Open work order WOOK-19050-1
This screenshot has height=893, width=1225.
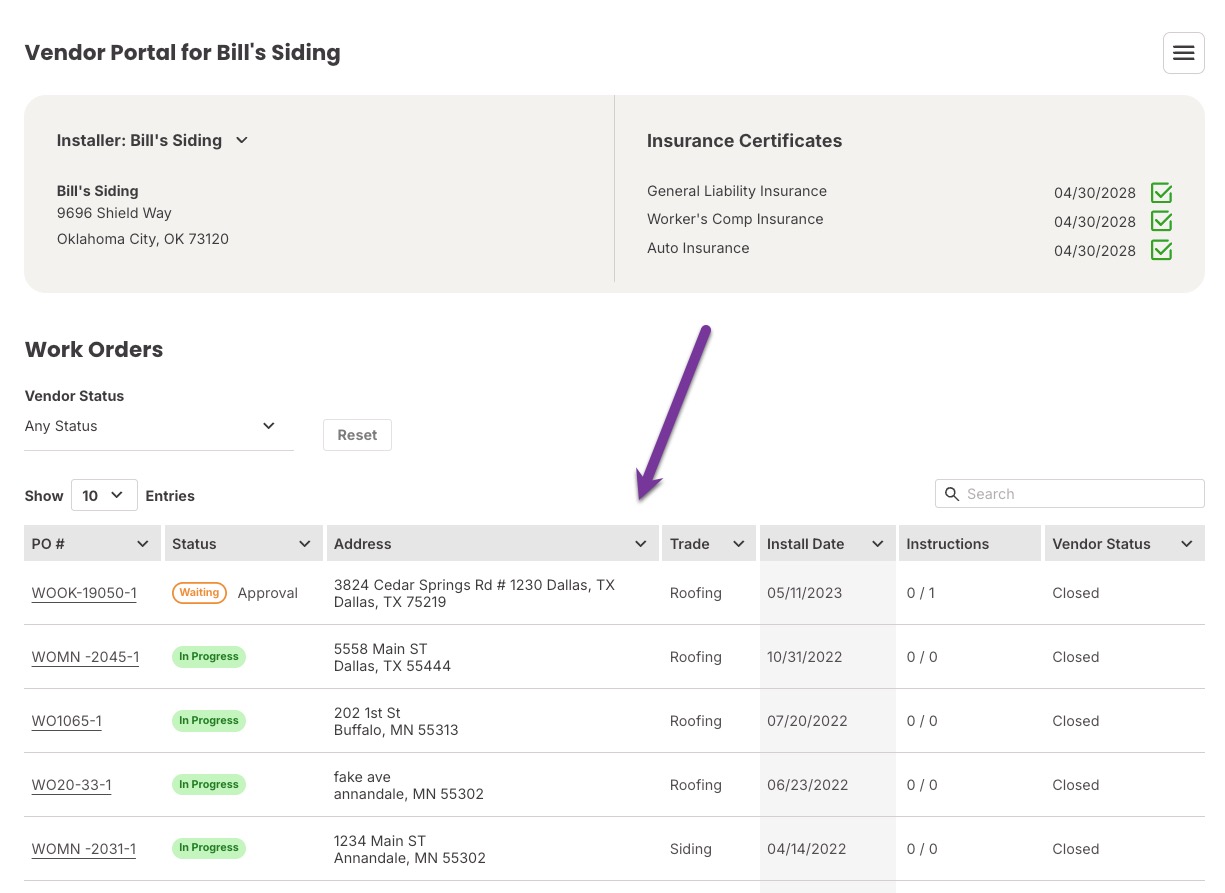(84, 593)
